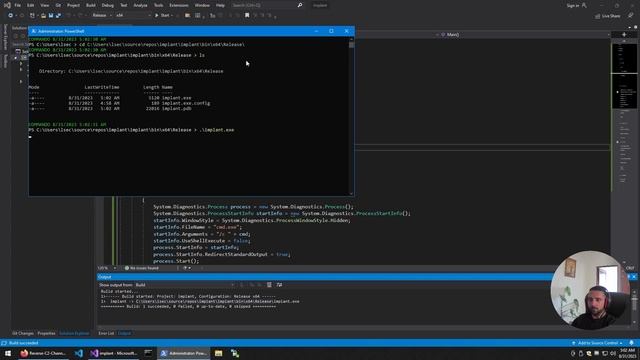
Task: Switch to the Solution Explorer tab
Action: pyautogui.click(x=74, y=333)
